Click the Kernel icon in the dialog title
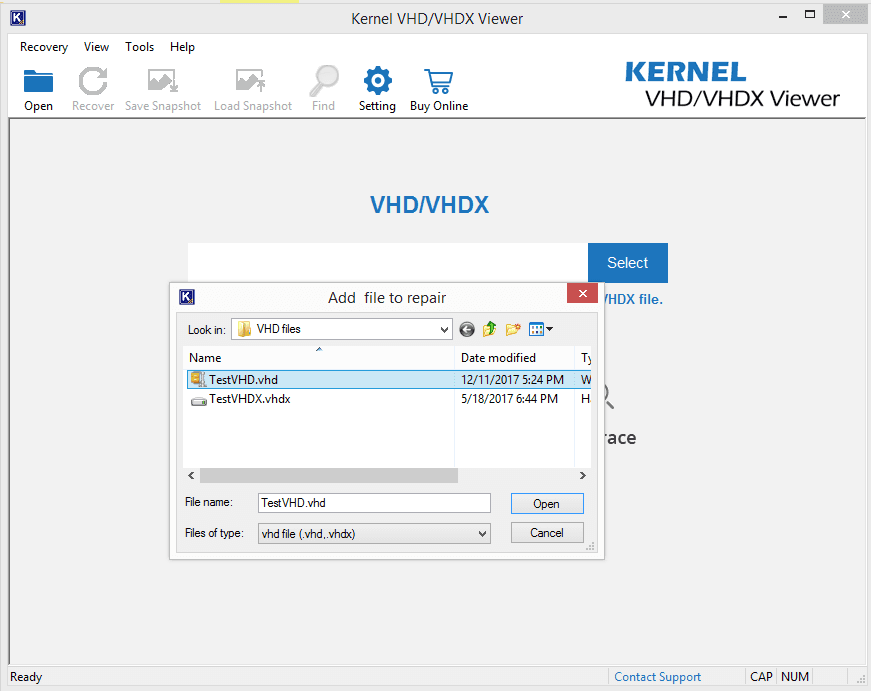 click(187, 297)
